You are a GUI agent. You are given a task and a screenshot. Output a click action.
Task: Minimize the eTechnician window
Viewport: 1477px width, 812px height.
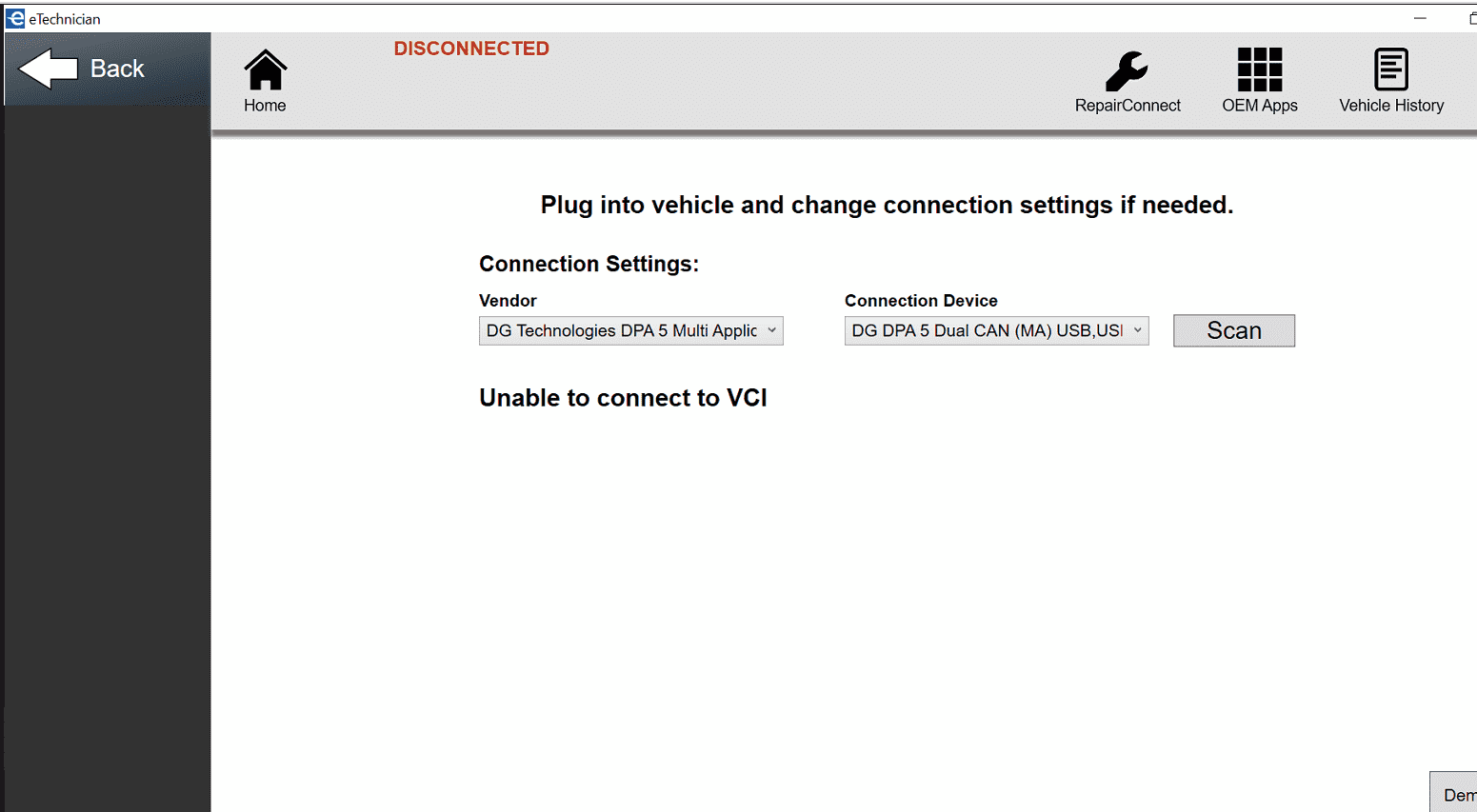[1420, 18]
